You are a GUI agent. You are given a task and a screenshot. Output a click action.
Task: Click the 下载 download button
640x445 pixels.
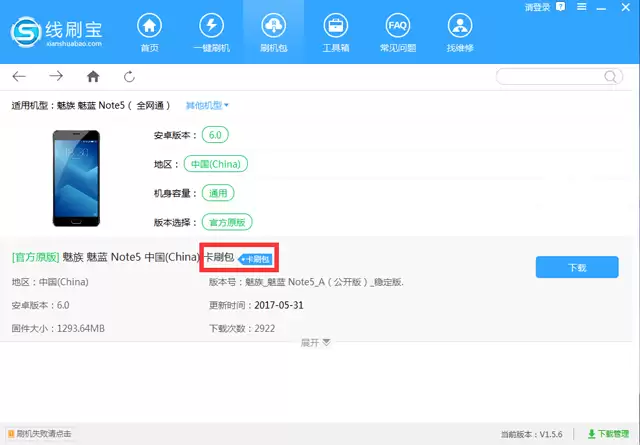pyautogui.click(x=577, y=267)
